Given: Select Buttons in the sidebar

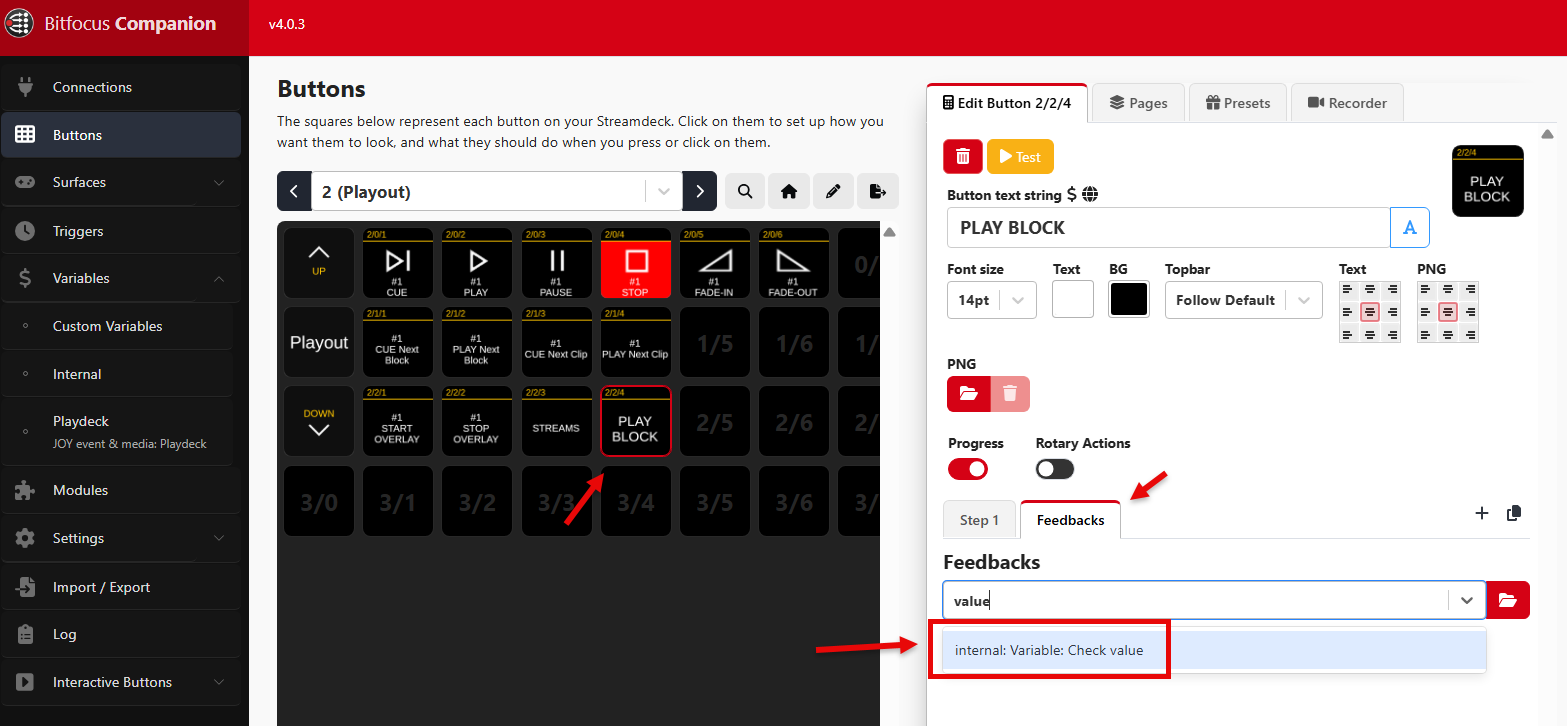Looking at the screenshot, I should point(120,135).
